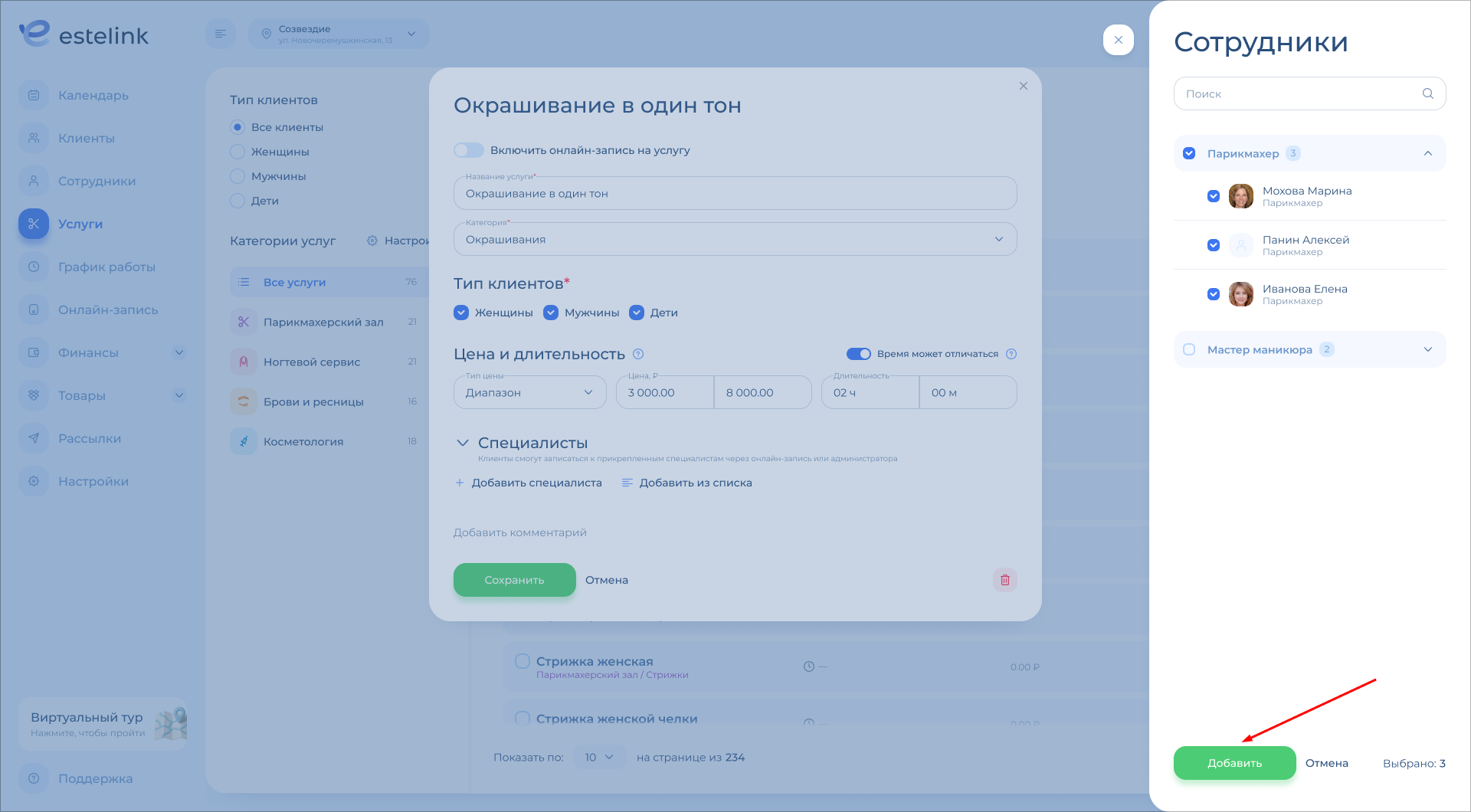Click help icon next to Цена и длительность
Image resolution: width=1471 pixels, height=812 pixels.
click(x=638, y=354)
